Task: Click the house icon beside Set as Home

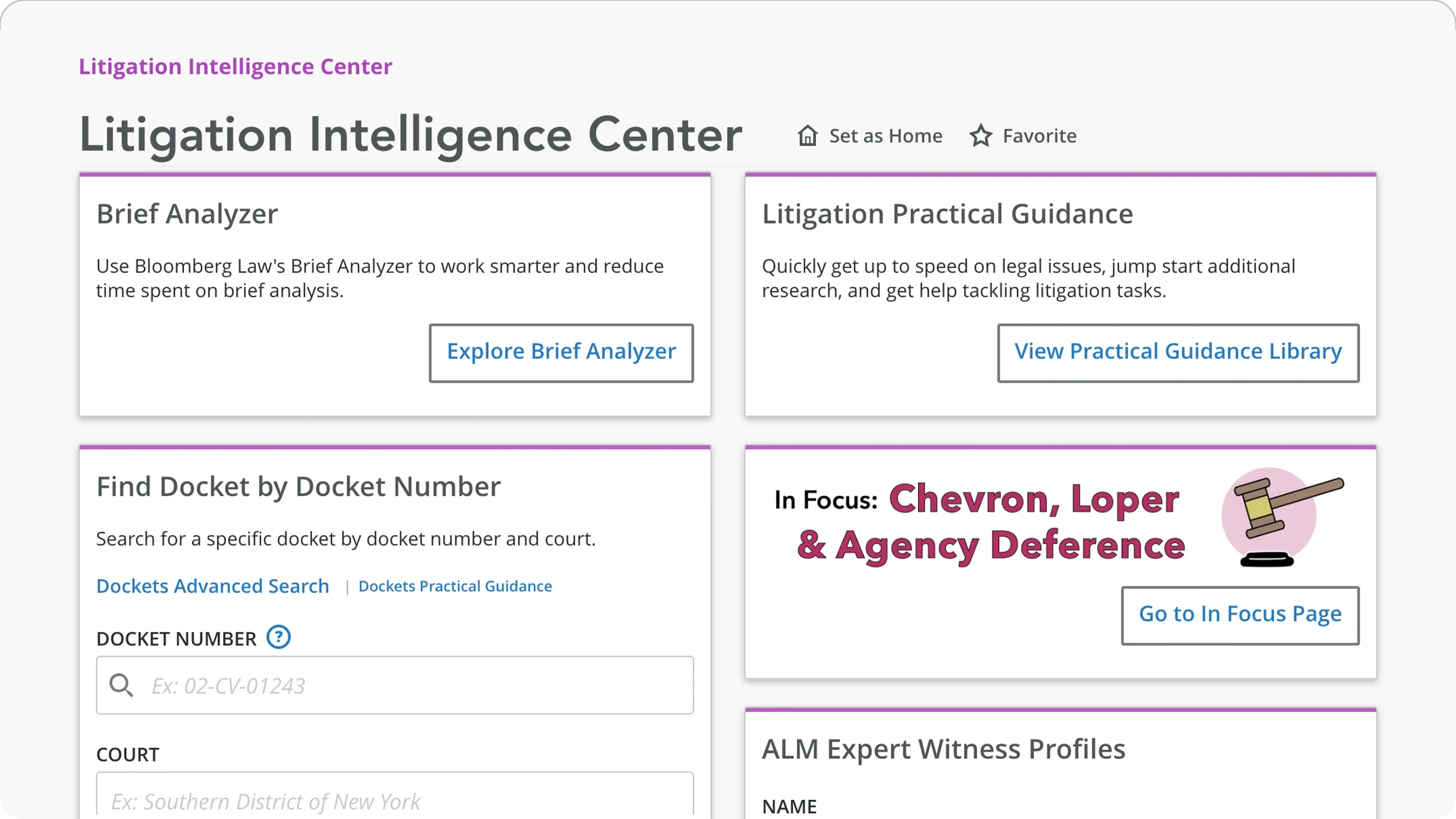Action: (807, 135)
